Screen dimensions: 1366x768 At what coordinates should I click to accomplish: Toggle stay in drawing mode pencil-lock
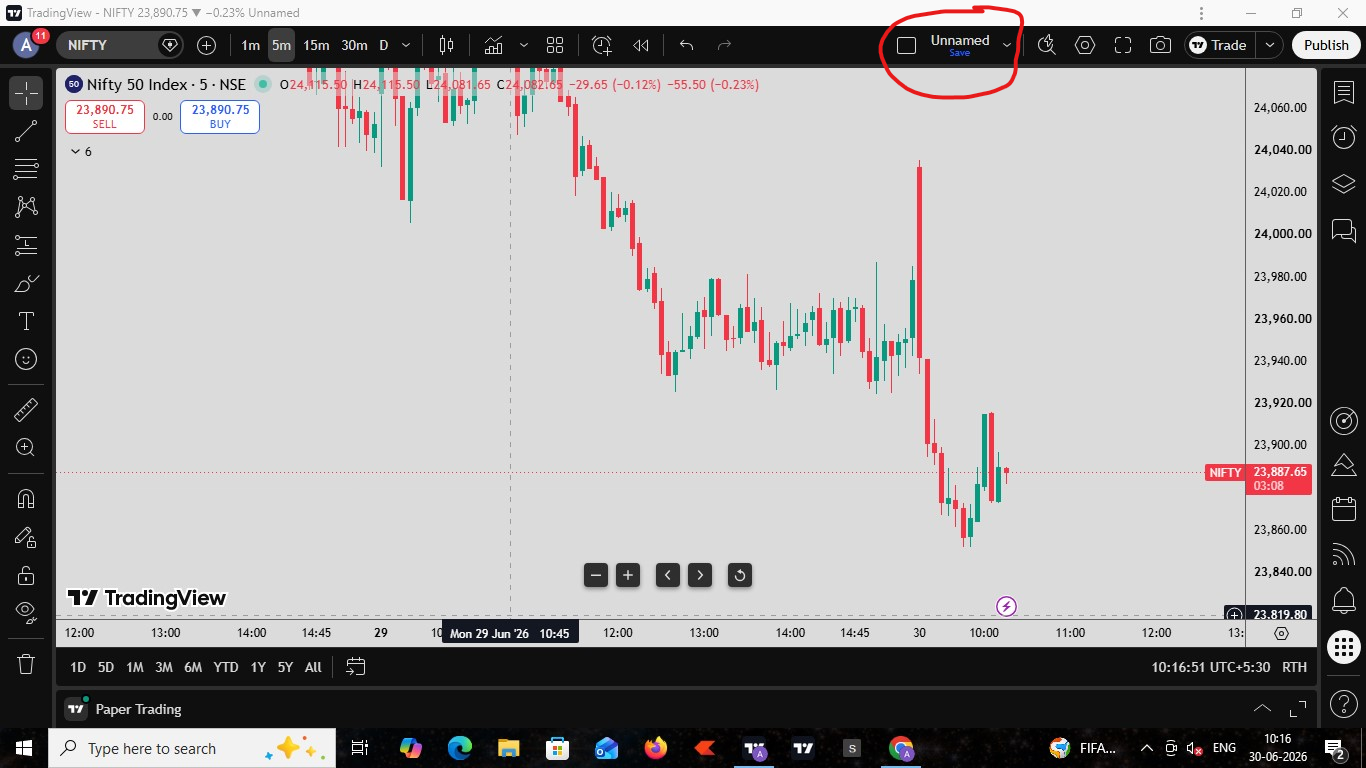(x=26, y=537)
